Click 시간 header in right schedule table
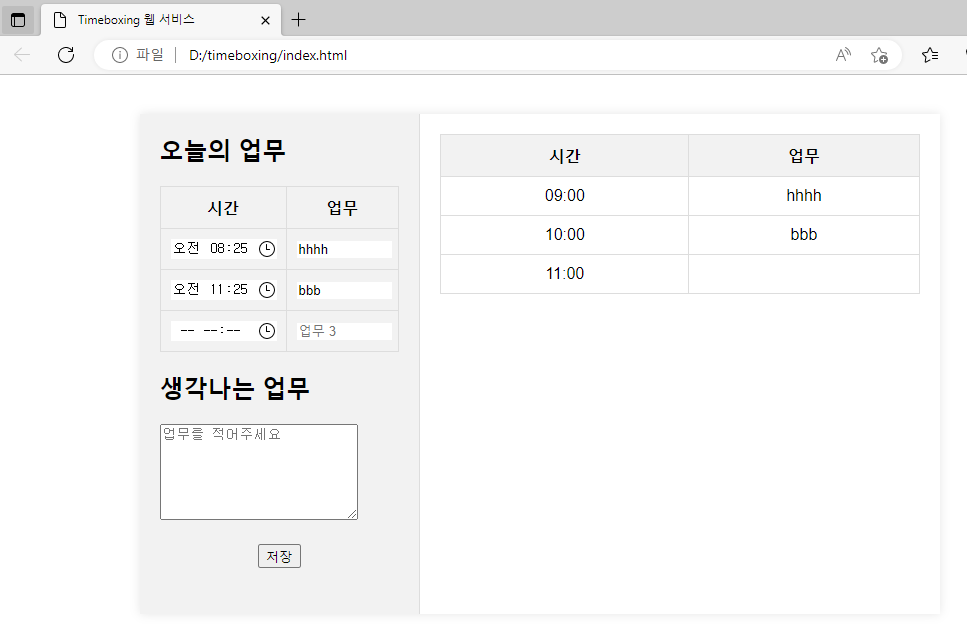This screenshot has width=967, height=641. pos(564,156)
